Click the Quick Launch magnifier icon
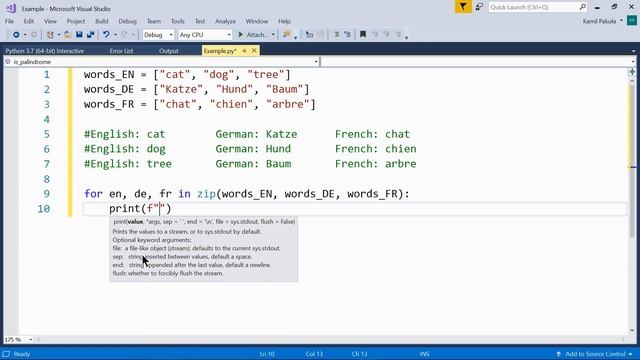The width and height of the screenshot is (640, 360). click(x=582, y=7)
